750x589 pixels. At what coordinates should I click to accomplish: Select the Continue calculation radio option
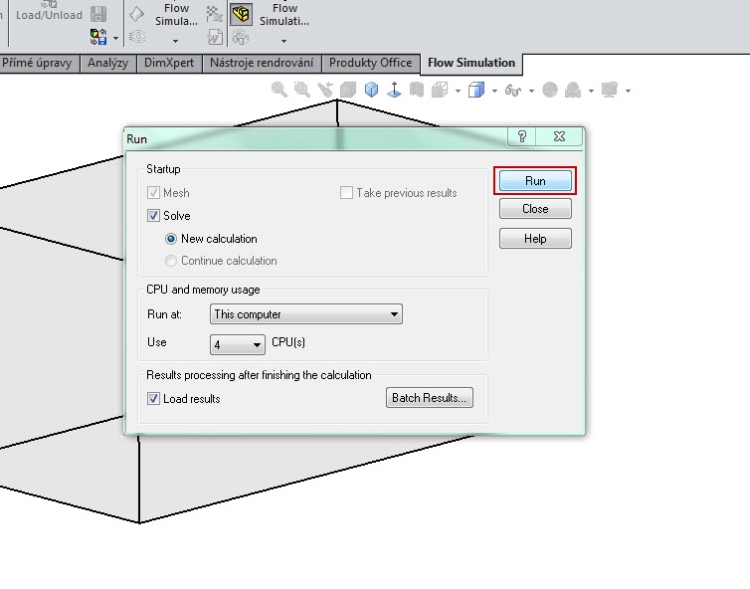[x=171, y=261]
